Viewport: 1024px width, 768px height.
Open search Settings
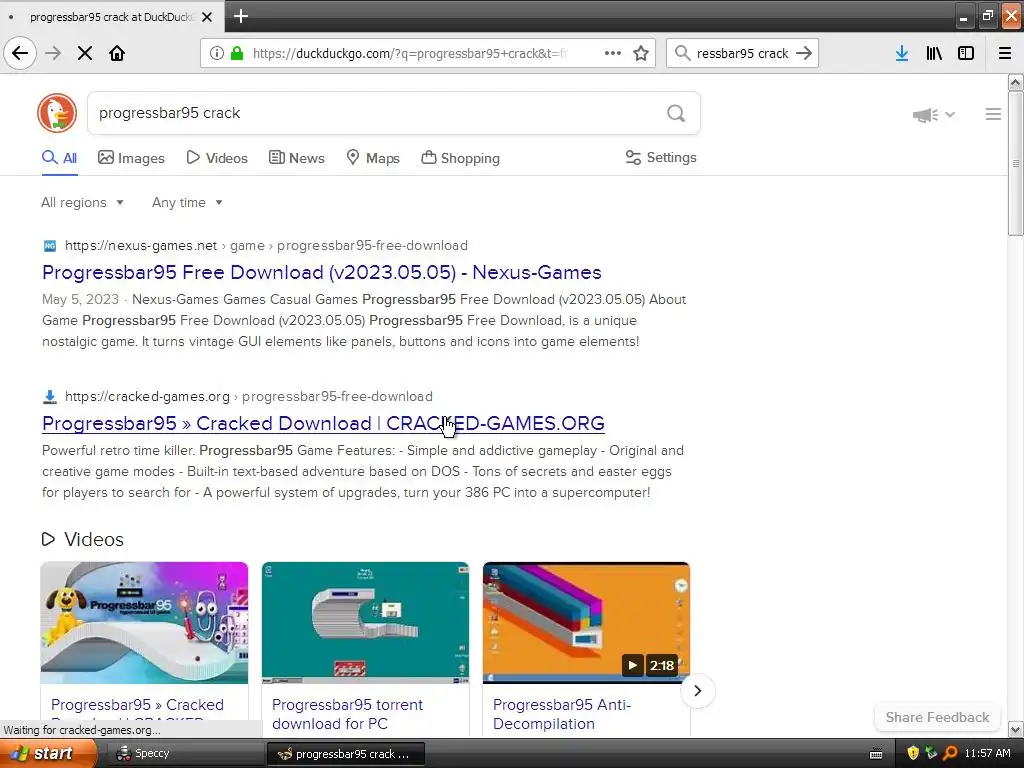click(x=661, y=157)
